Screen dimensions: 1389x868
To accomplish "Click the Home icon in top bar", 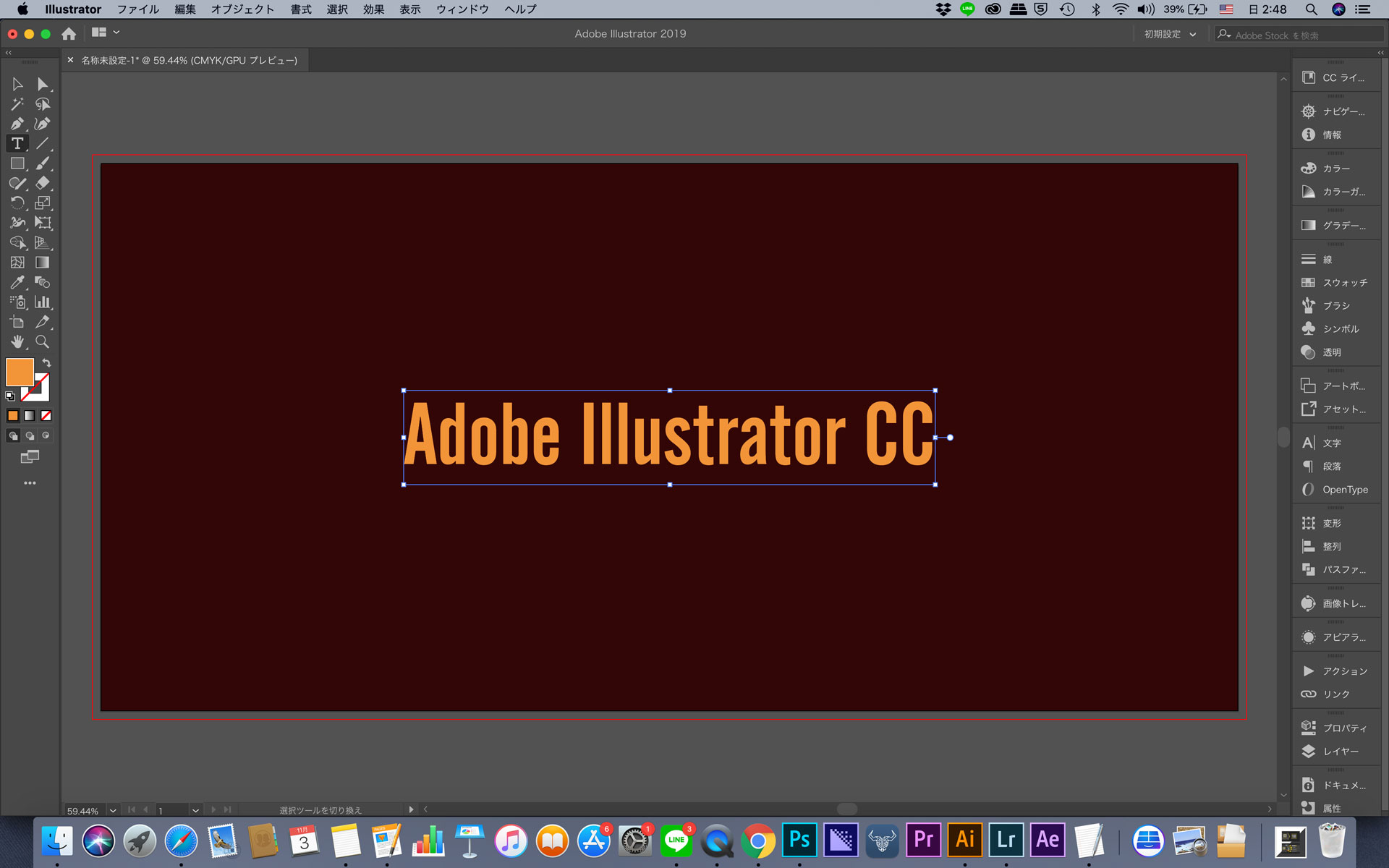I will pyautogui.click(x=69, y=34).
